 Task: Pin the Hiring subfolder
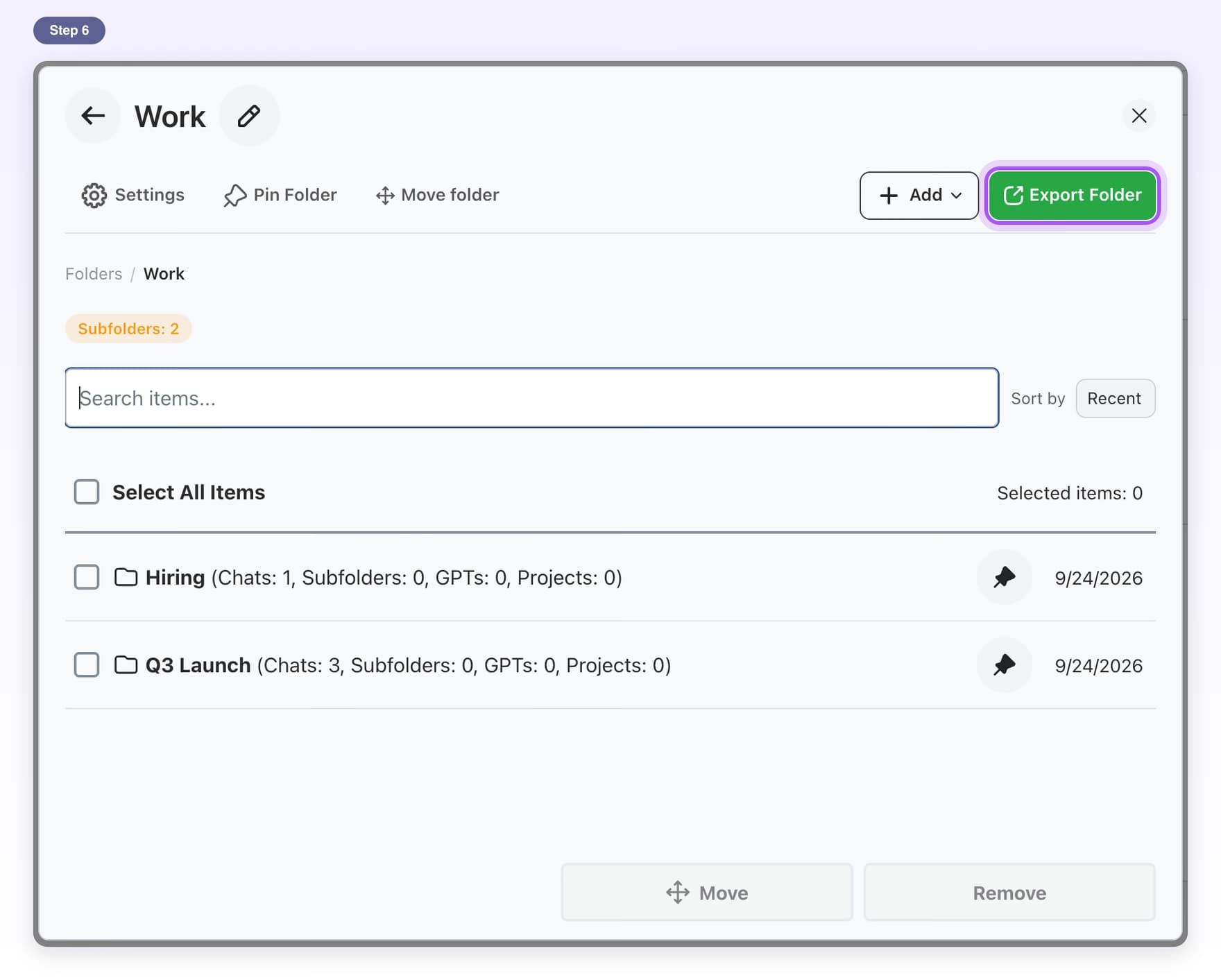click(1004, 577)
